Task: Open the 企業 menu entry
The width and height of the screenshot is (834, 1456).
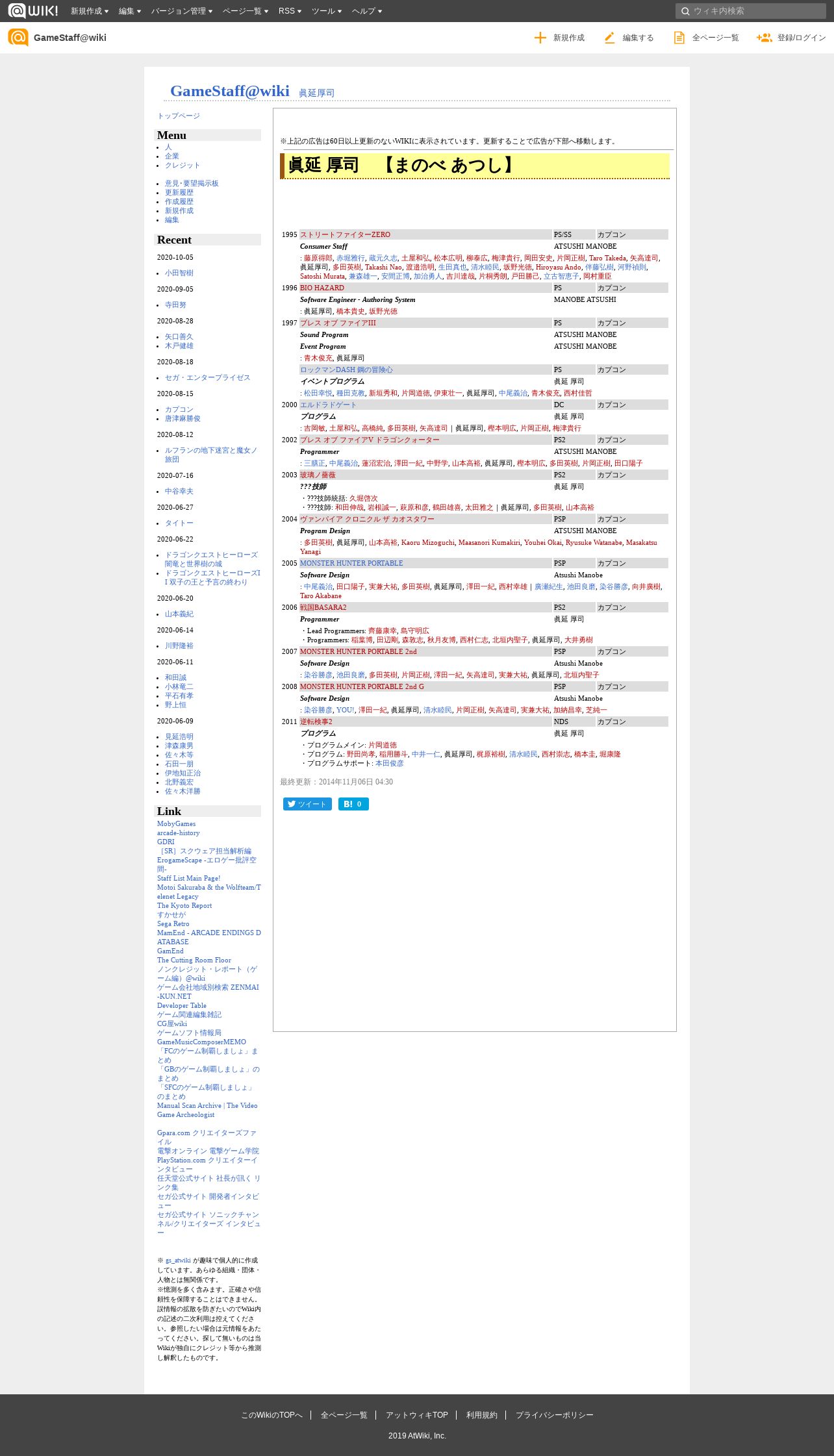Action: tap(171, 157)
